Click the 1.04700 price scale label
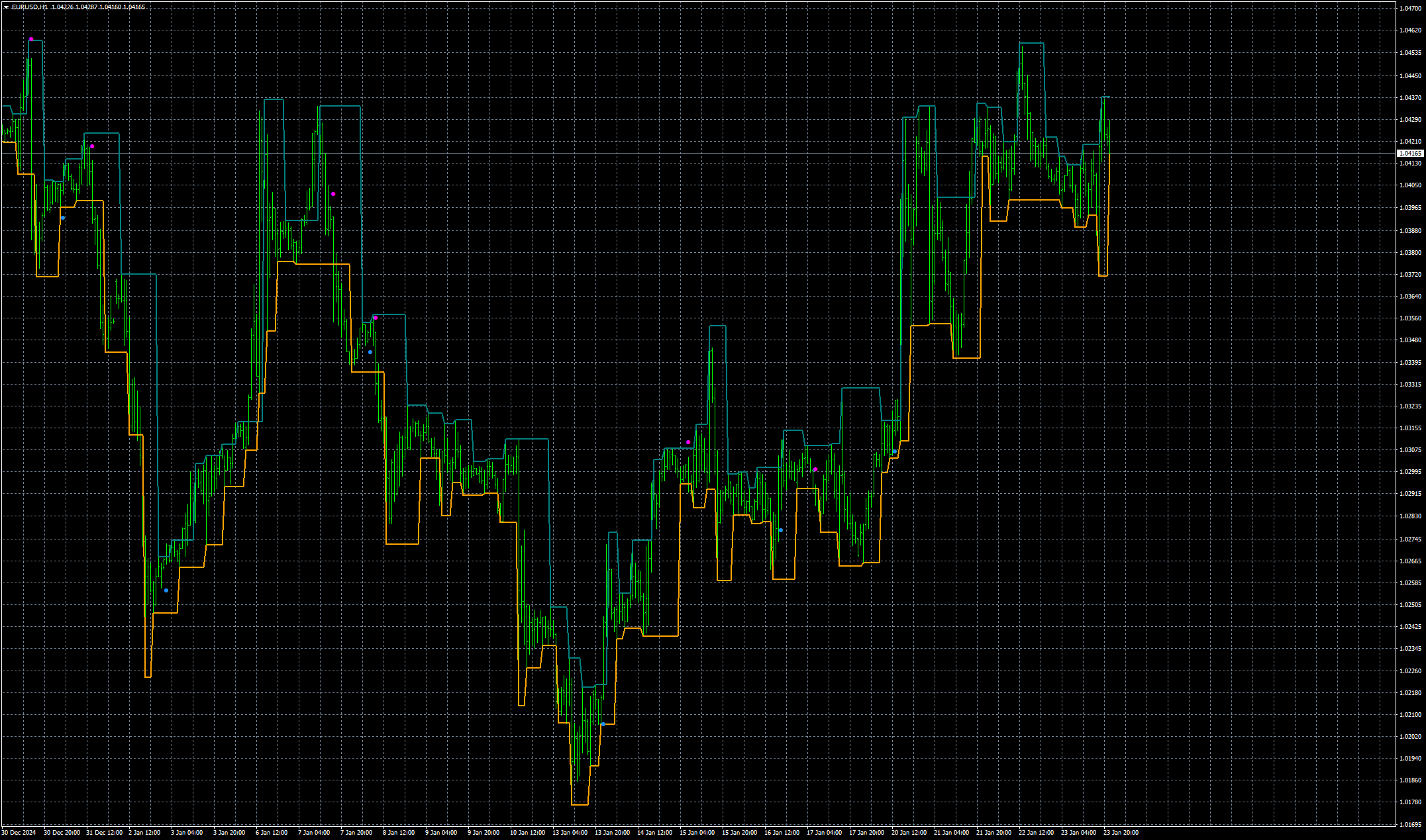 [x=1411, y=9]
